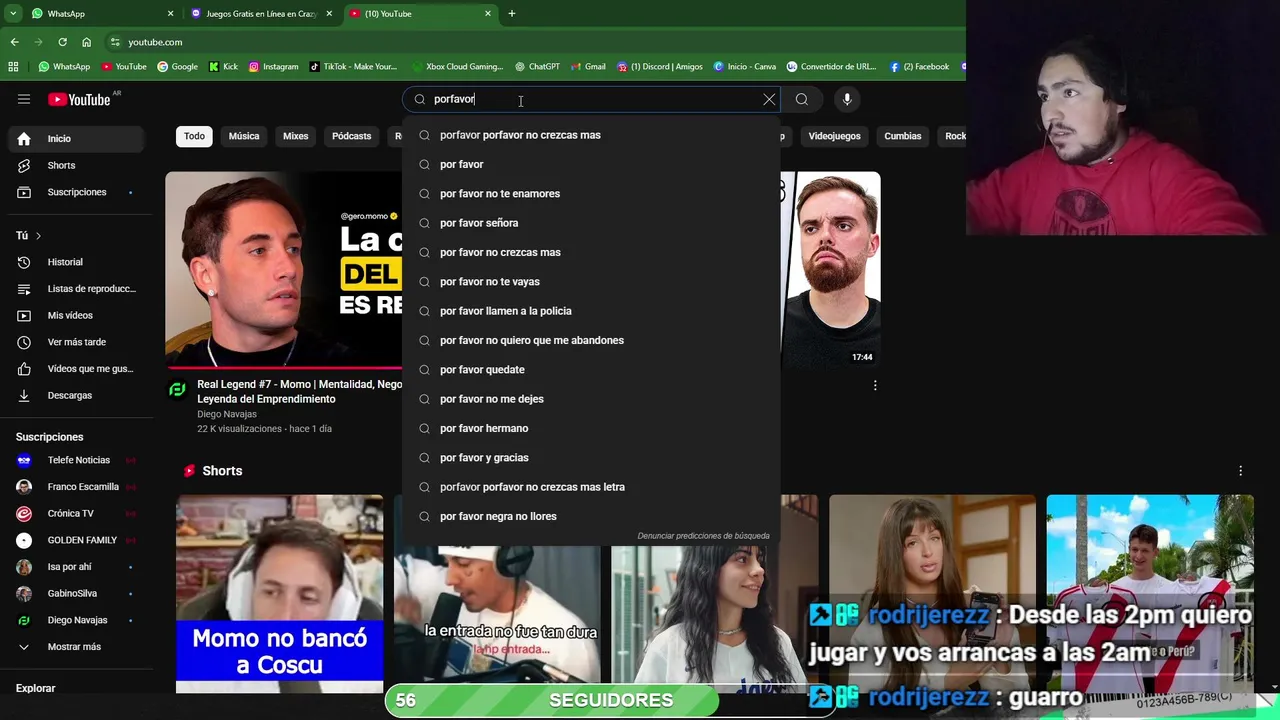Open the Xbox Cloud Gaming bookmark
Image resolution: width=1280 pixels, height=720 pixels.
click(457, 67)
